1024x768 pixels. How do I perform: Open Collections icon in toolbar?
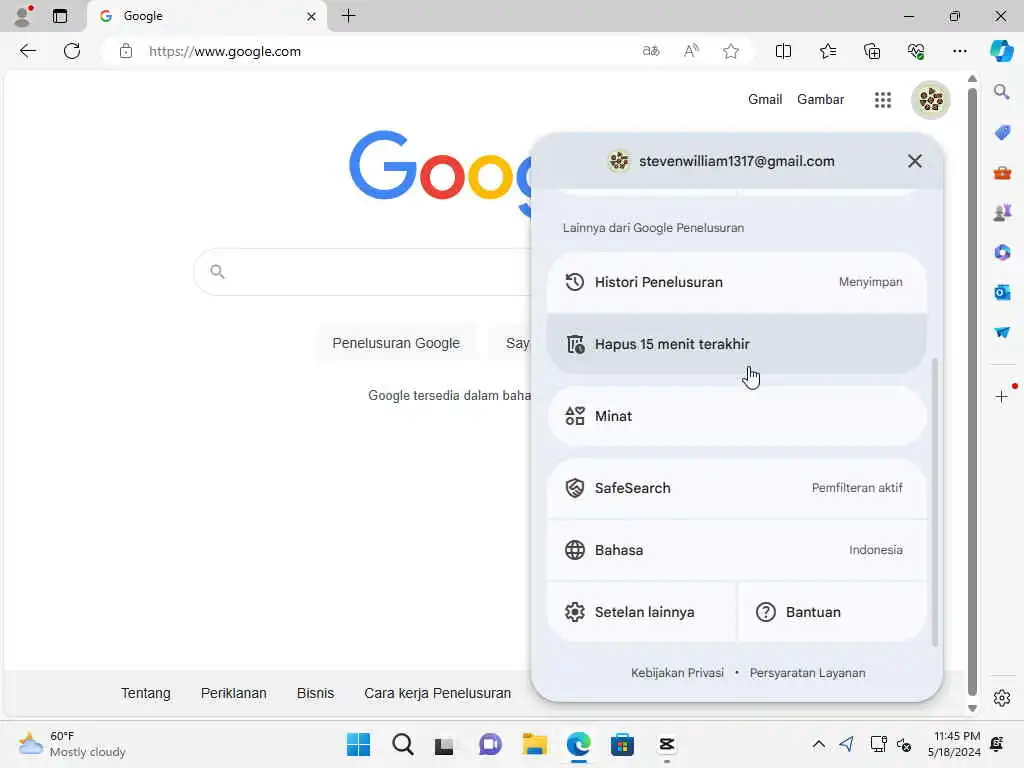(872, 51)
